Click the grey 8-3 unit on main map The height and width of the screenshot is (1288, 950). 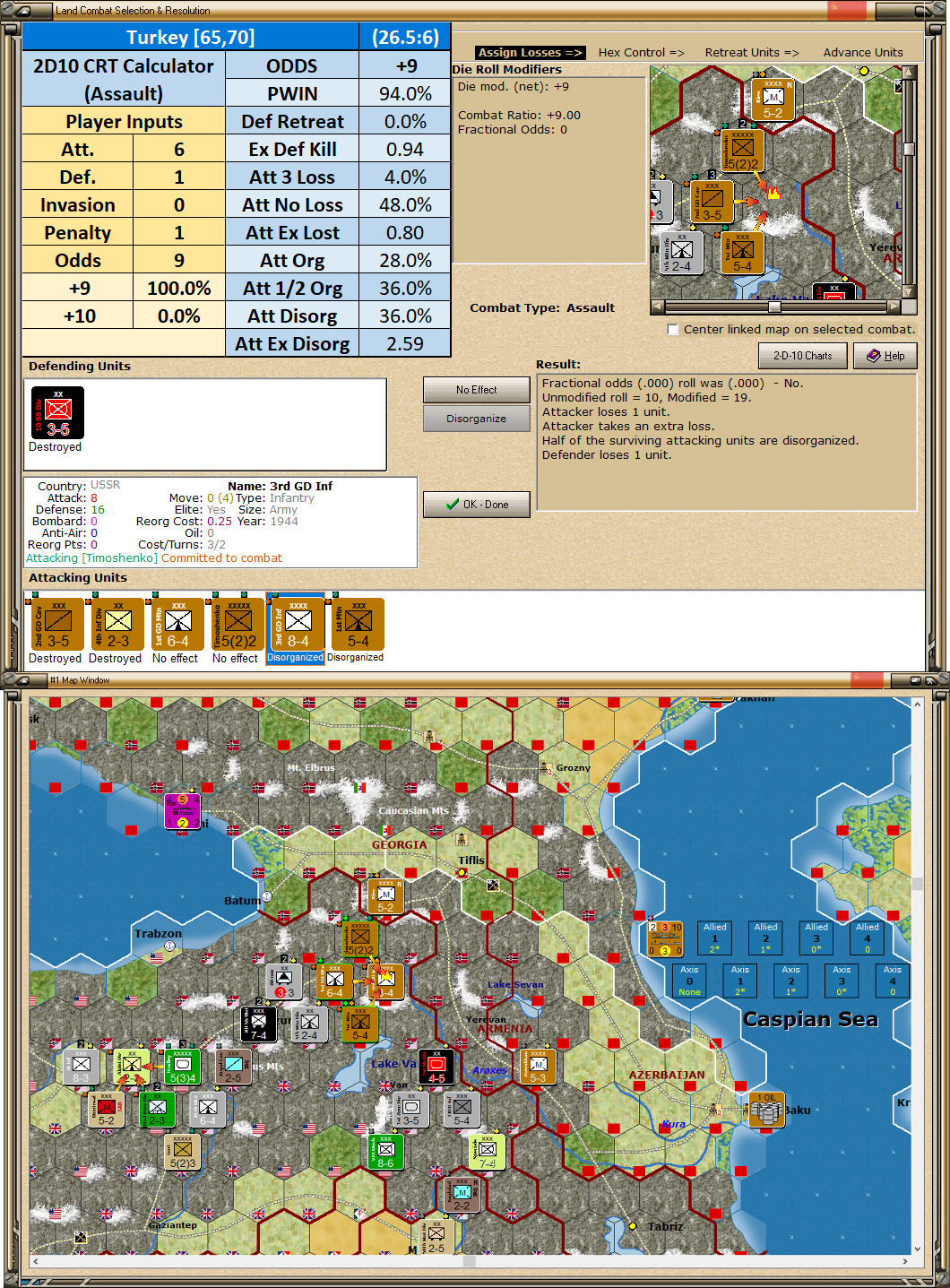81,1067
